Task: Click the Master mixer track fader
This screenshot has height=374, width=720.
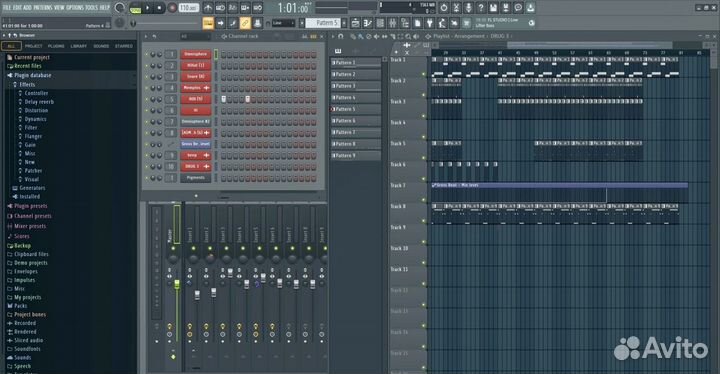Action: pos(177,285)
